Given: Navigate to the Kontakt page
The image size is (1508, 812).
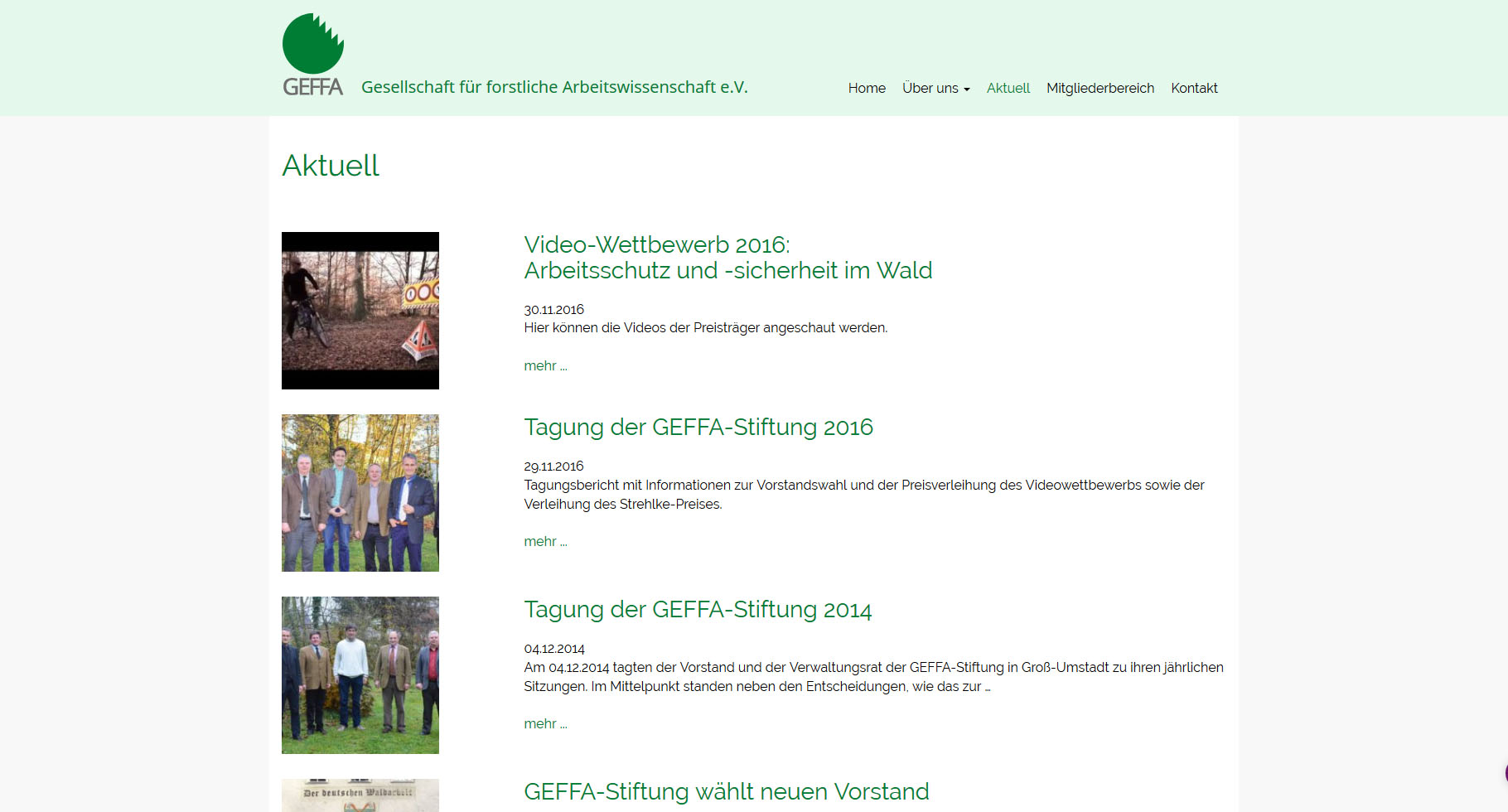Looking at the screenshot, I should [x=1193, y=88].
